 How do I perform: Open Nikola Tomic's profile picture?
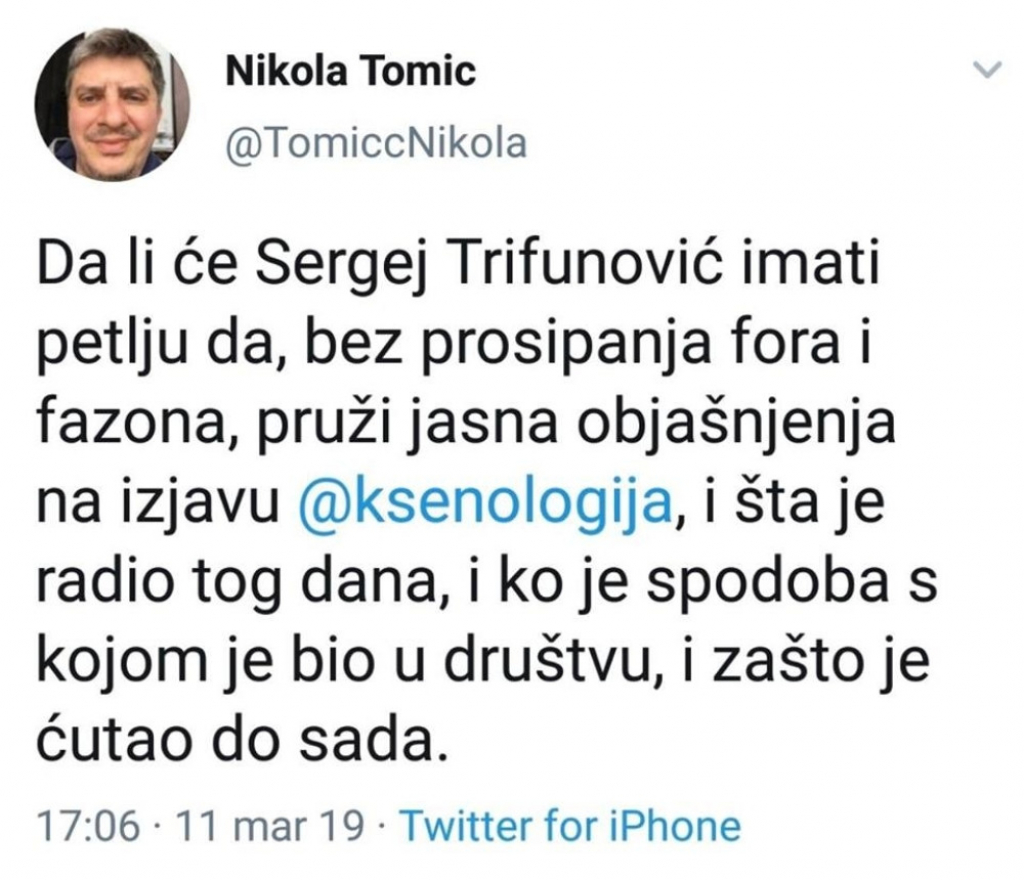pos(112,105)
